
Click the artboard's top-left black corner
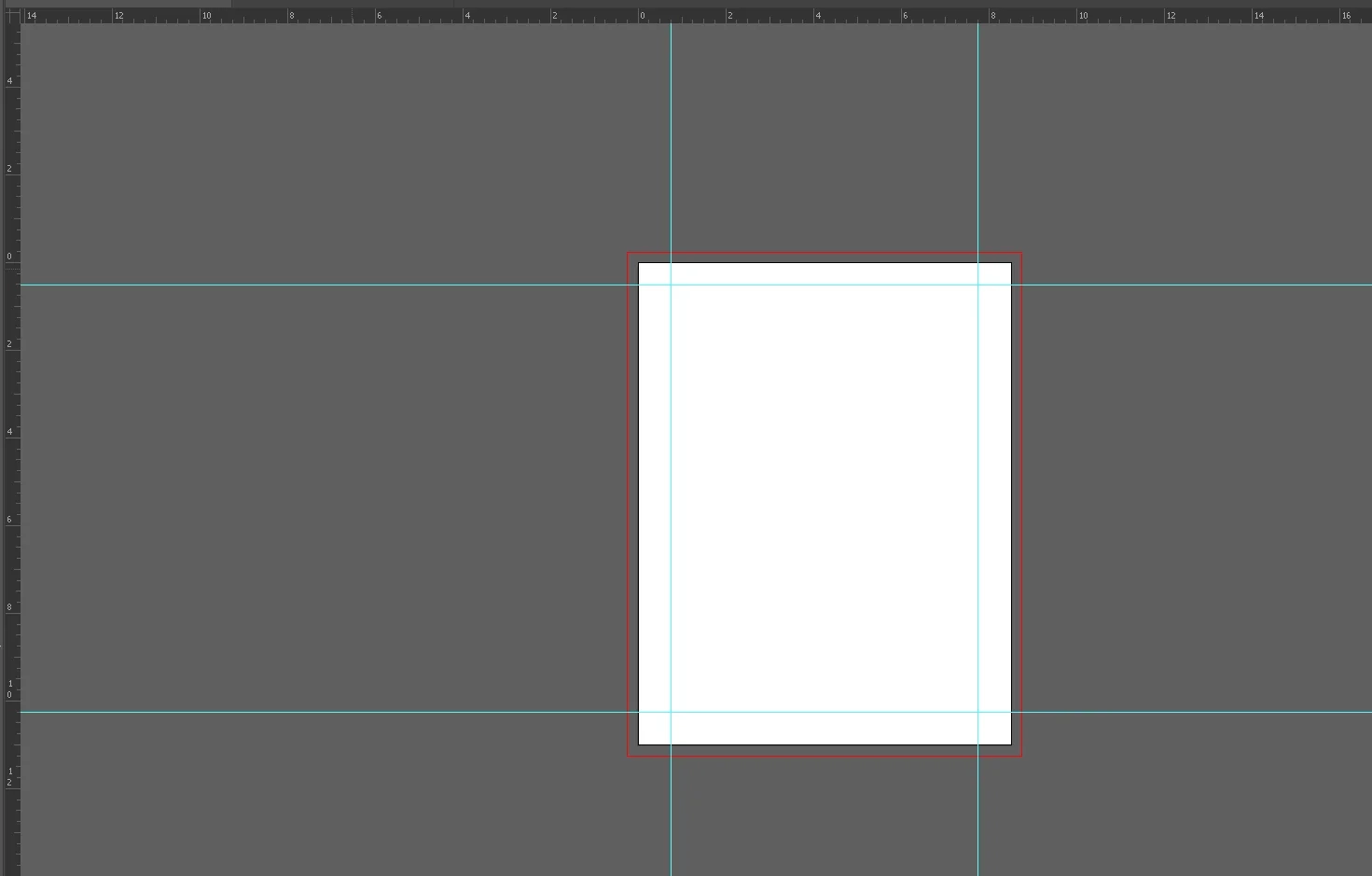pos(639,263)
